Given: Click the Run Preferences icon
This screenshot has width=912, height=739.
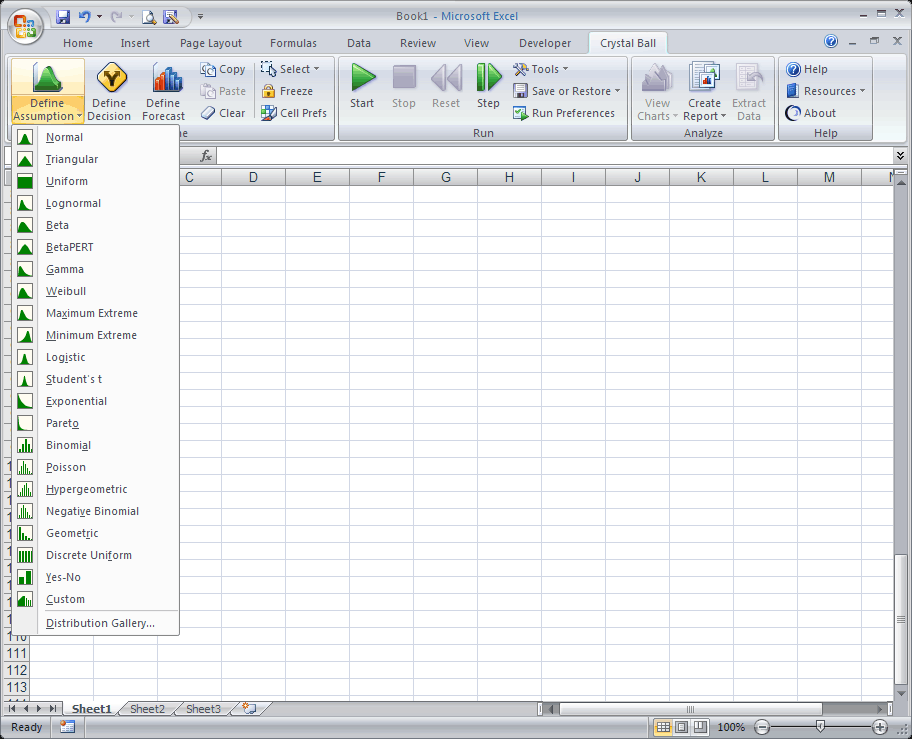Looking at the screenshot, I should coord(520,113).
